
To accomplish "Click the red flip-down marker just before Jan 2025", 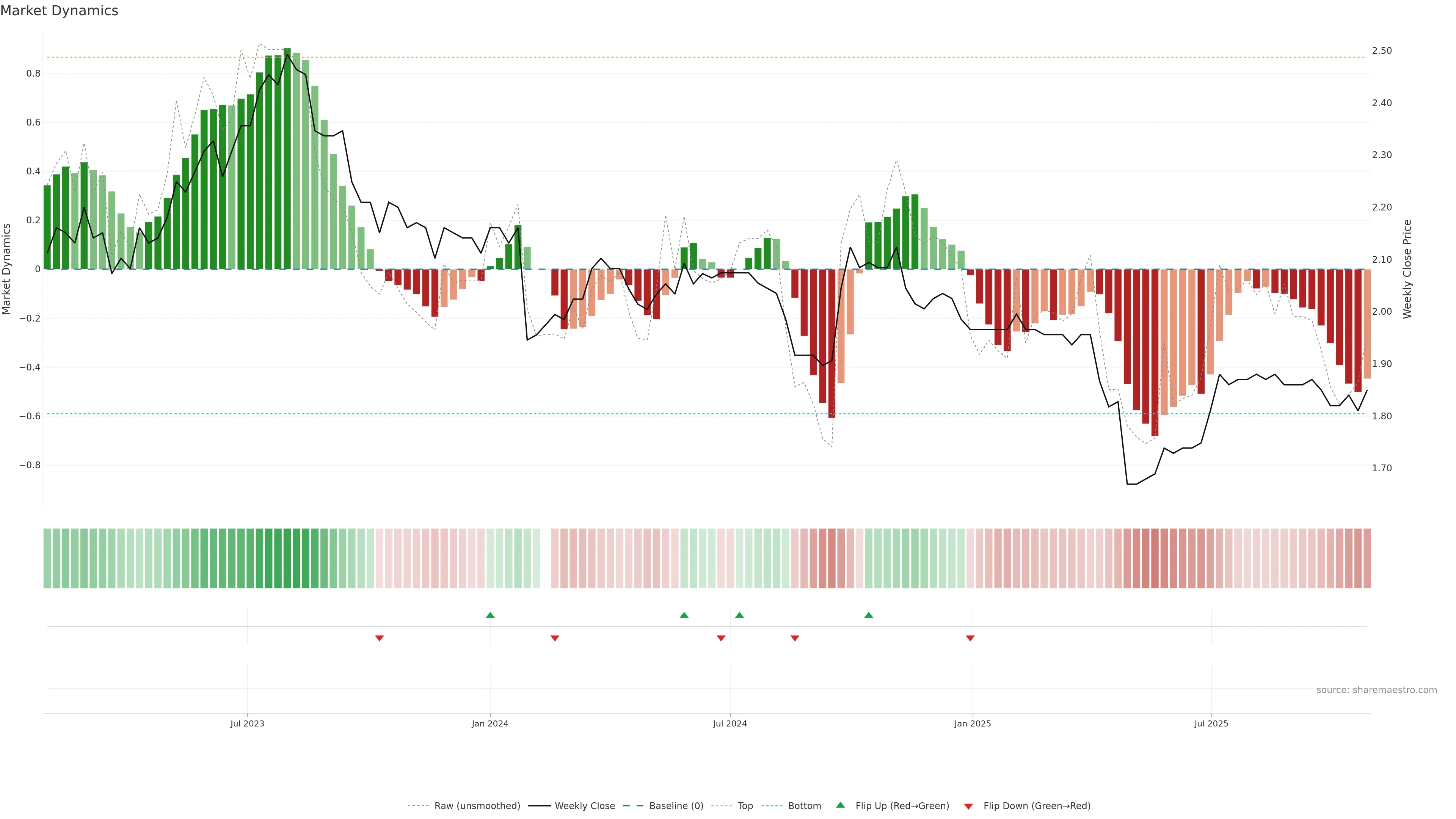I will [x=970, y=638].
